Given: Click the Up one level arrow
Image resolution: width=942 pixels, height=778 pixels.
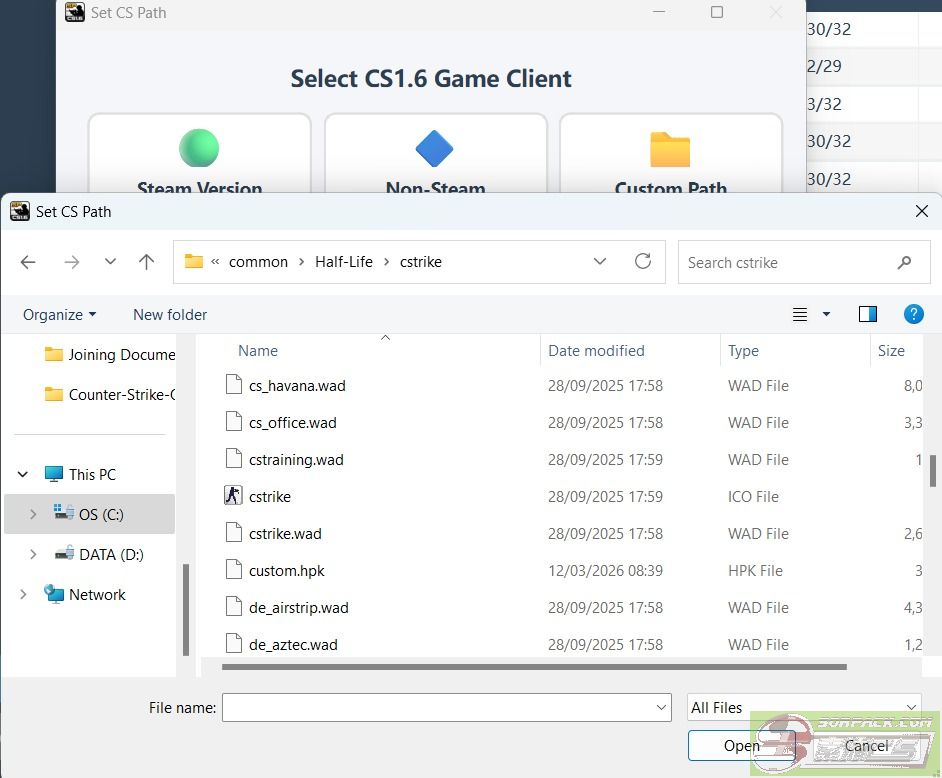Looking at the screenshot, I should (x=146, y=262).
